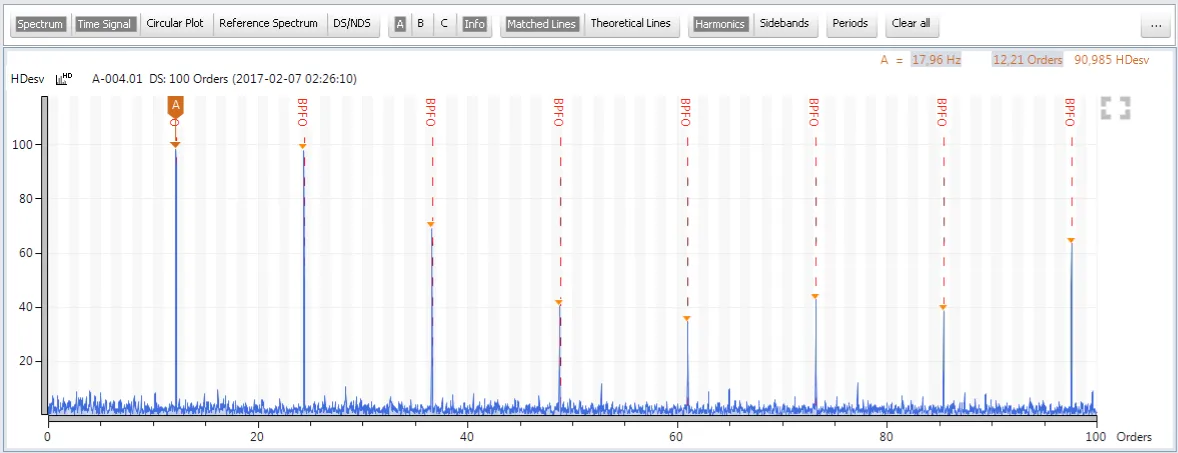The image size is (1178, 453).
Task: Show the Reference Spectrum
Action: coord(268,23)
